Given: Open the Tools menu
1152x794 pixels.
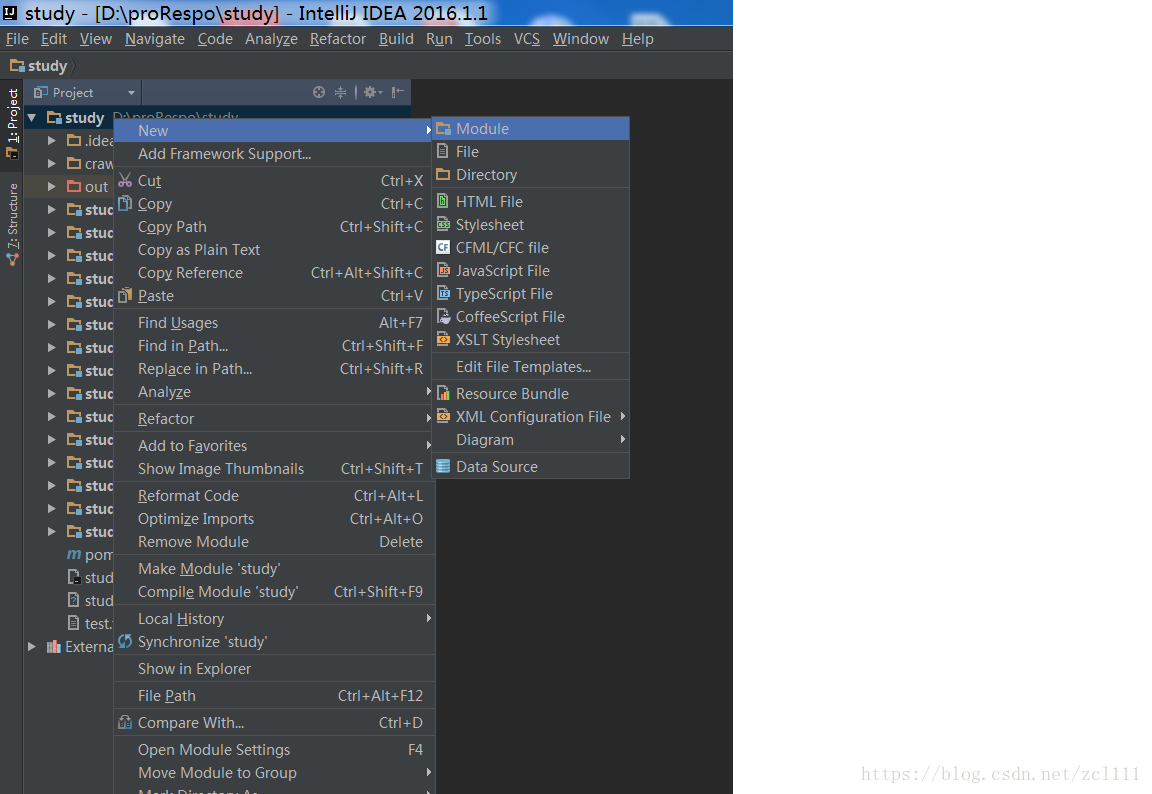Looking at the screenshot, I should pyautogui.click(x=483, y=39).
